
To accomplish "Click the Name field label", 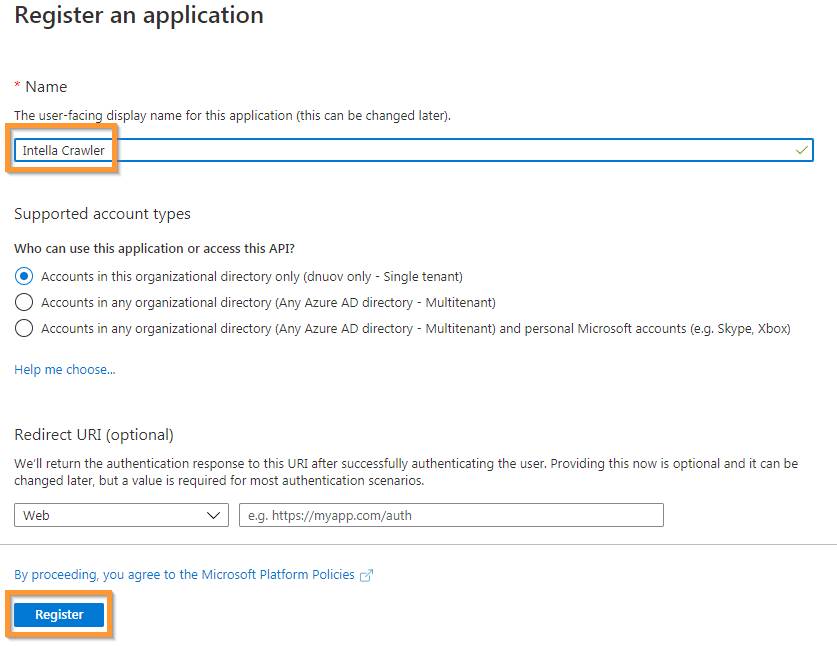I will point(46,86).
